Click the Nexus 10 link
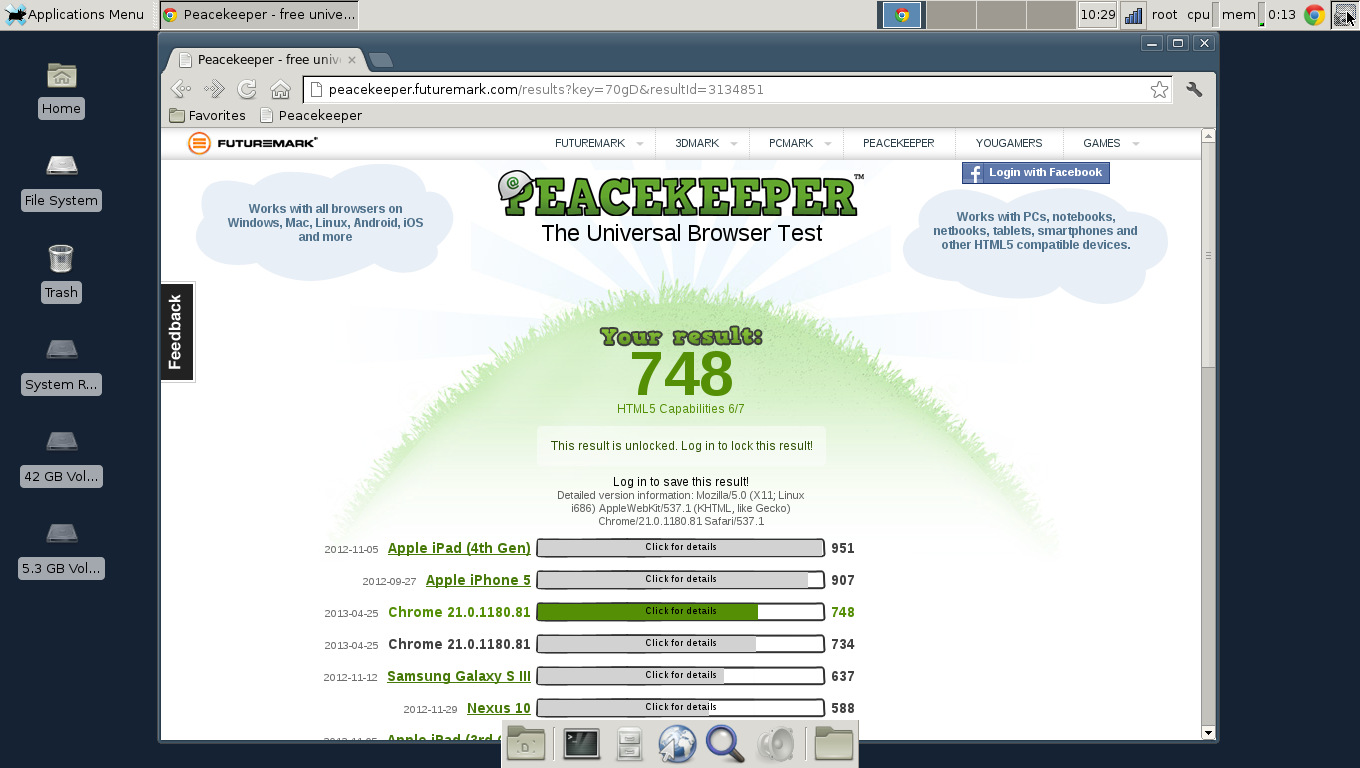The image size is (1360, 768). pyautogui.click(x=499, y=708)
